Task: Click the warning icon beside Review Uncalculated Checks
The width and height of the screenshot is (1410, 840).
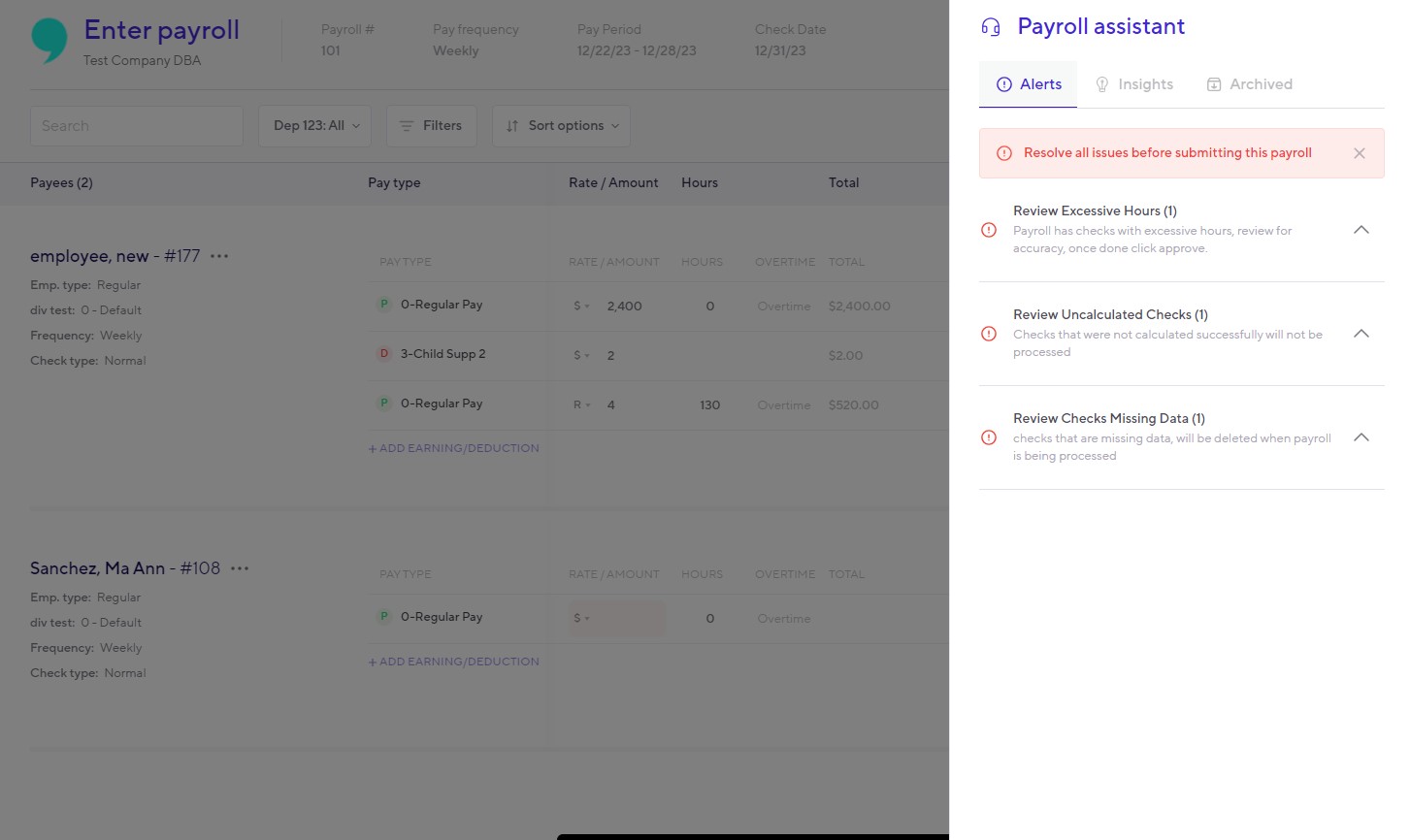Action: coord(989,334)
